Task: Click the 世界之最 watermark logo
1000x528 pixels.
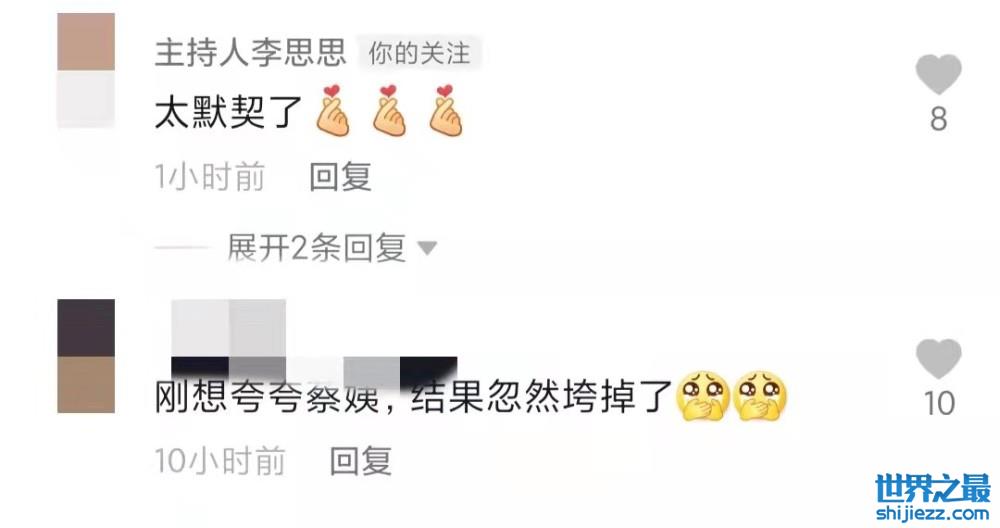Action: [932, 497]
